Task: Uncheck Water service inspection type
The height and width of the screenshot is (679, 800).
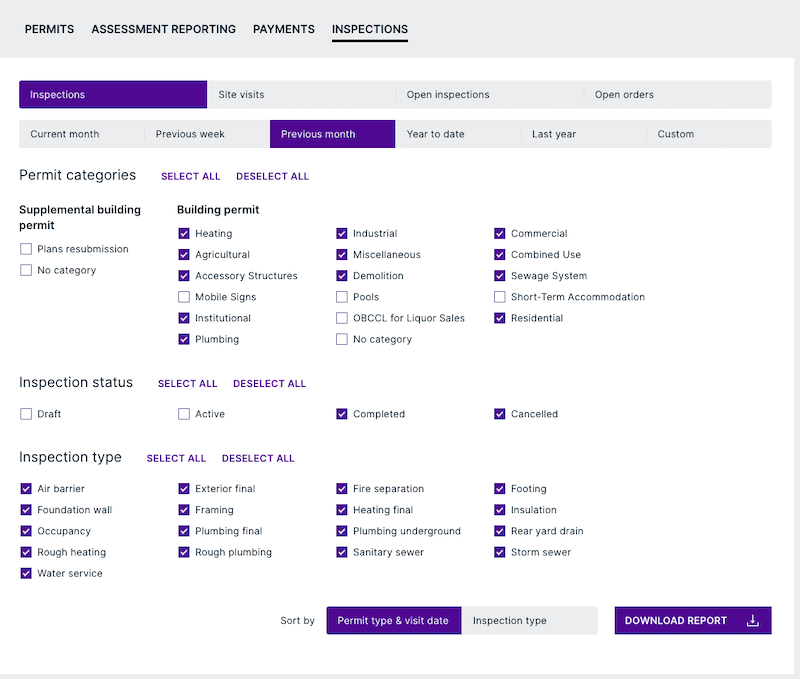Action: [26, 573]
